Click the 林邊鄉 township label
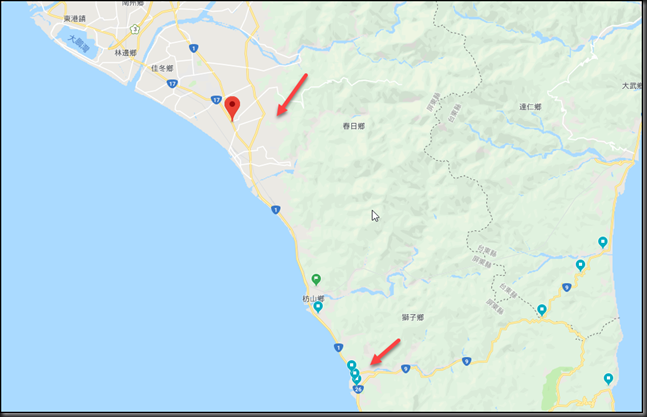 tap(125, 53)
